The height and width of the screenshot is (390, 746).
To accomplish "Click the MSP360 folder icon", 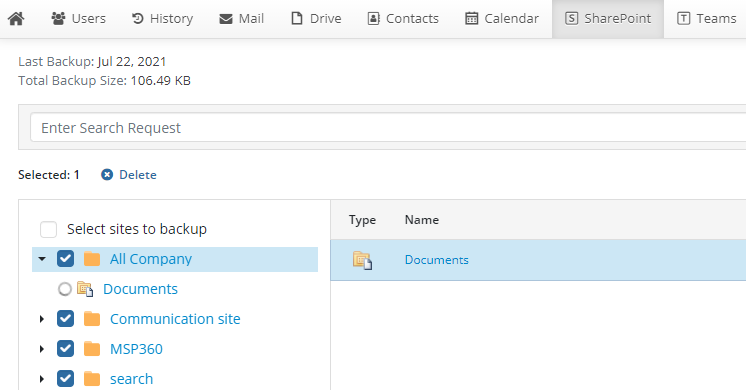I will (92, 349).
